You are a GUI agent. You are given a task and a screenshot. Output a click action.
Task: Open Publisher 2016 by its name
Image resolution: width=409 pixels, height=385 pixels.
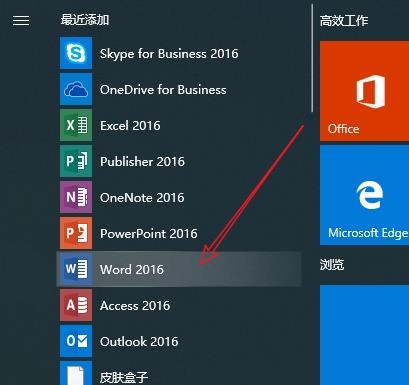tap(142, 162)
